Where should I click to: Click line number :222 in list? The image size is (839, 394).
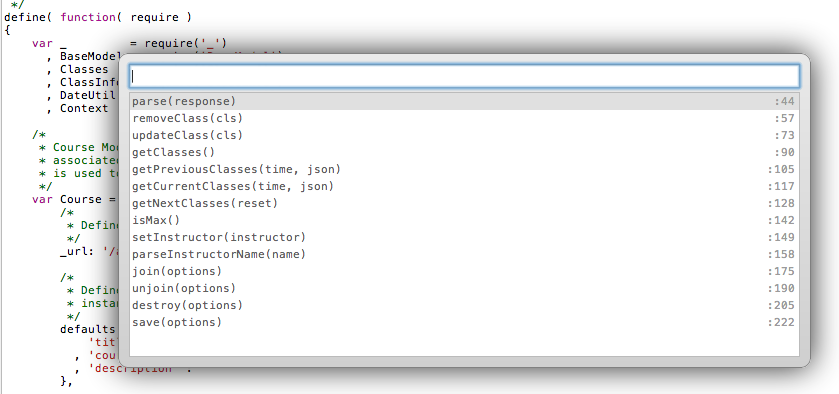coord(781,322)
